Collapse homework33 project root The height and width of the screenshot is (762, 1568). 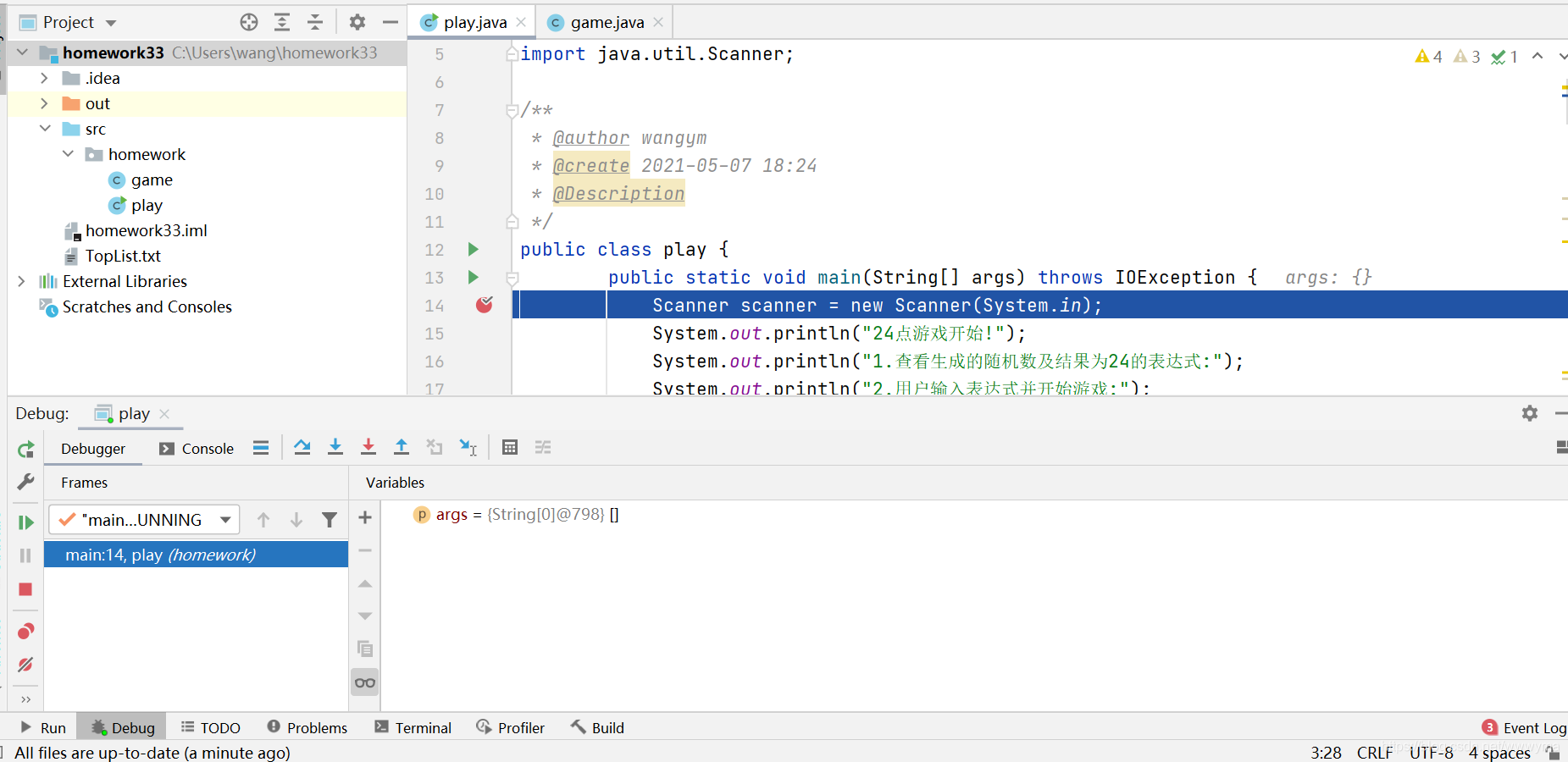23,52
